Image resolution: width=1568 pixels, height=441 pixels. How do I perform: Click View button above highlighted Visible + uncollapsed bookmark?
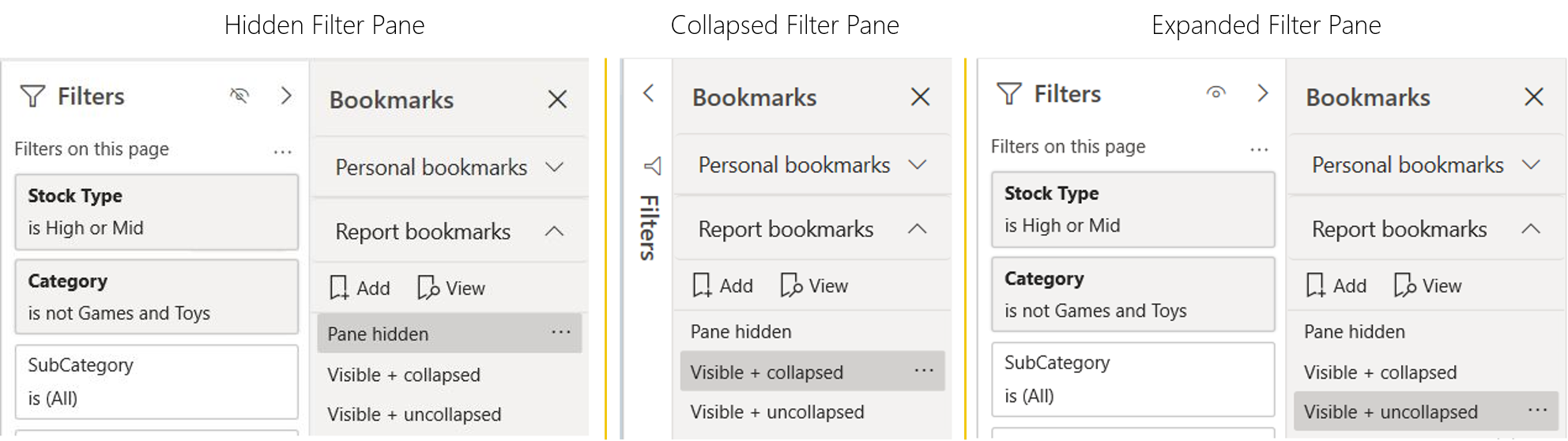click(1428, 285)
